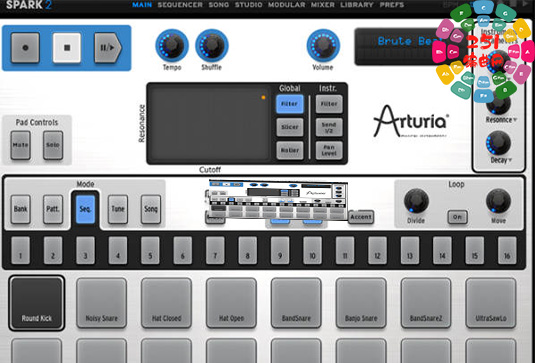Image resolution: width=535 pixels, height=363 pixels.
Task: Activate step button 1
Action: pos(20,251)
